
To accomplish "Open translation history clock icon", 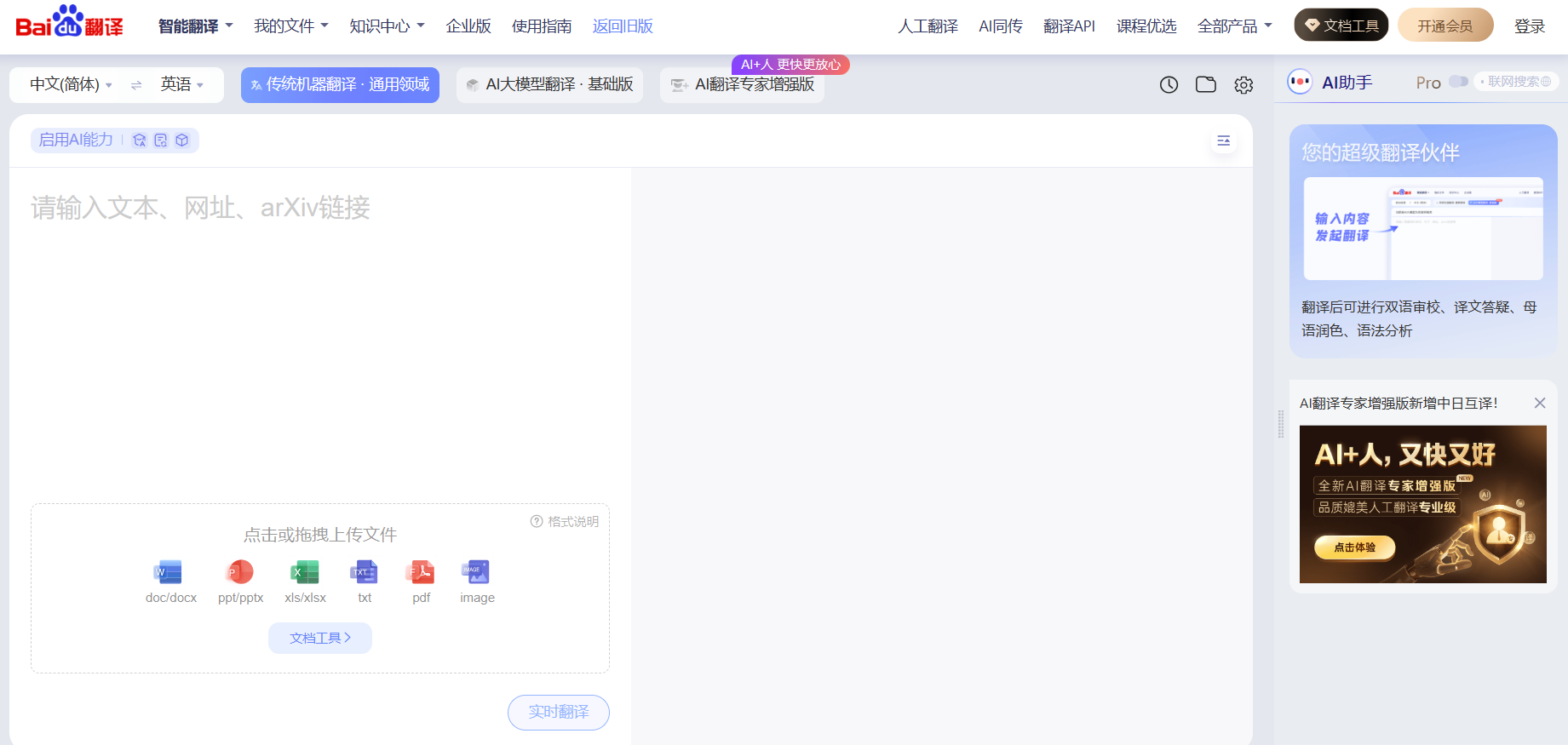I will click(x=1169, y=84).
